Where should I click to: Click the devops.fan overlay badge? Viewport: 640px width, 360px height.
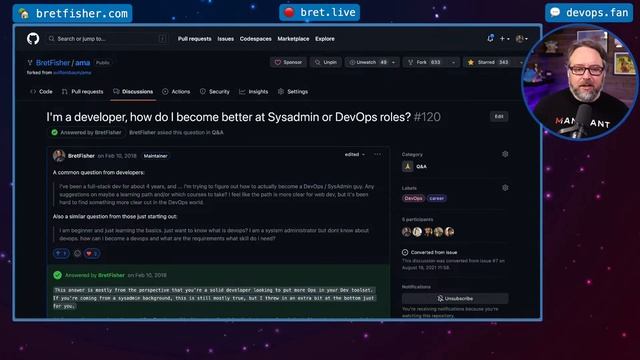pyautogui.click(x=589, y=13)
